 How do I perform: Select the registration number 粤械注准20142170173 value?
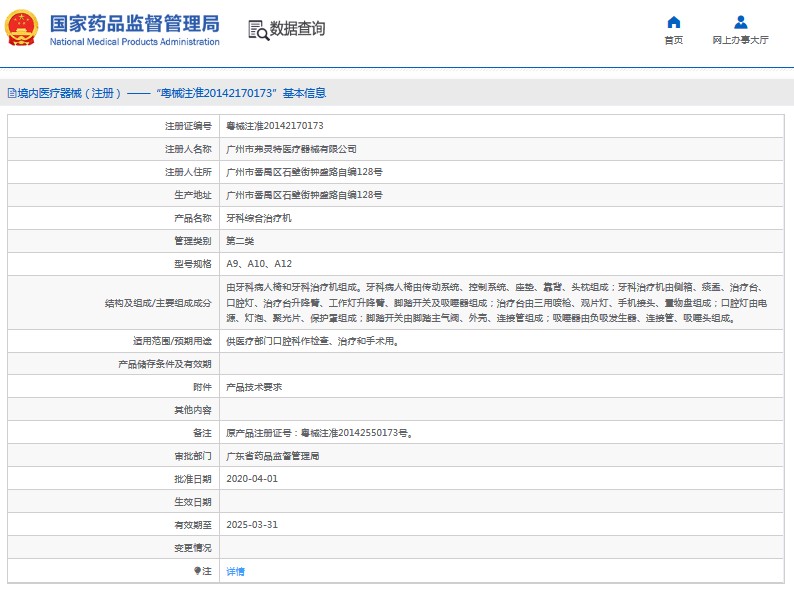click(275, 126)
